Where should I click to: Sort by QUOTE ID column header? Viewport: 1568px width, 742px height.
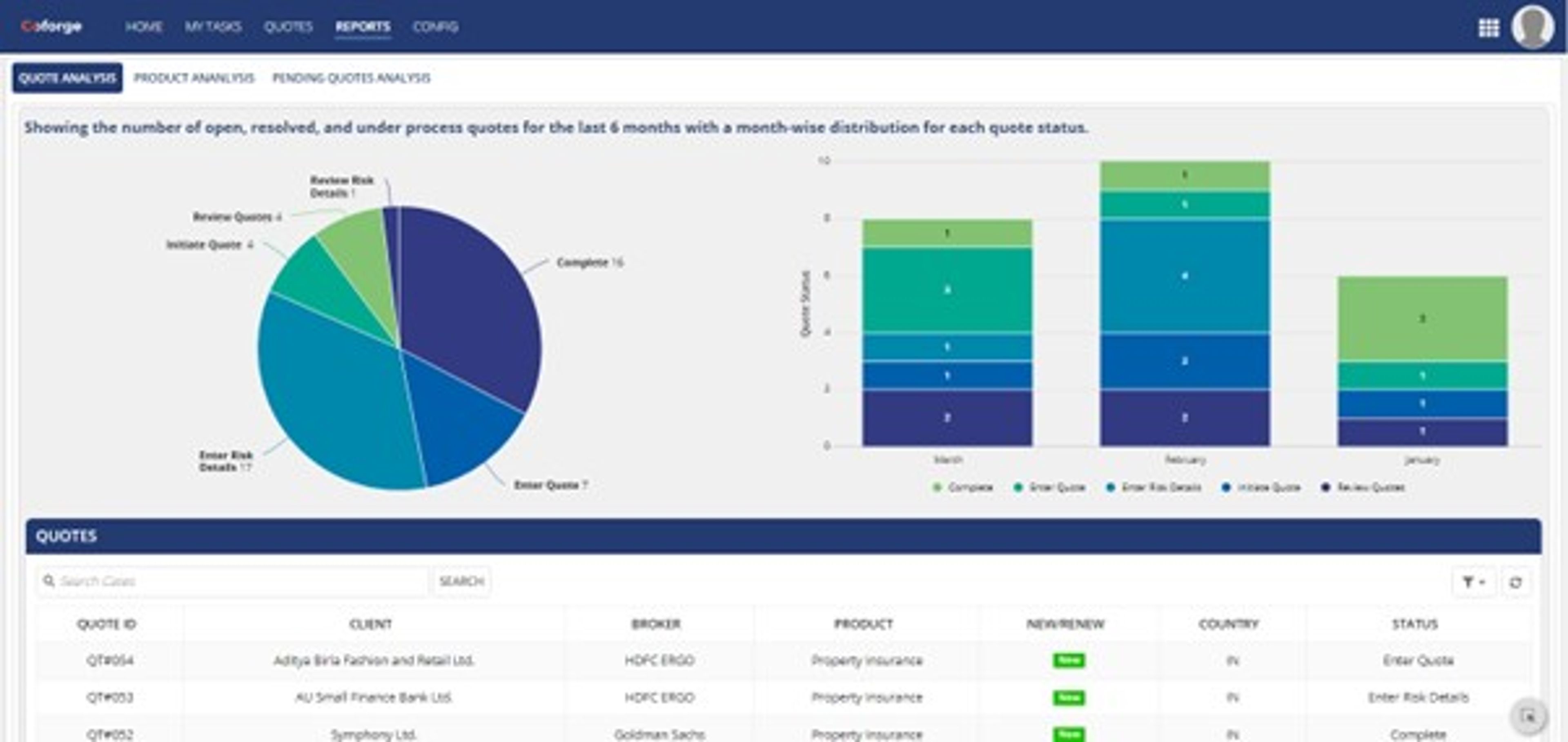(x=107, y=624)
